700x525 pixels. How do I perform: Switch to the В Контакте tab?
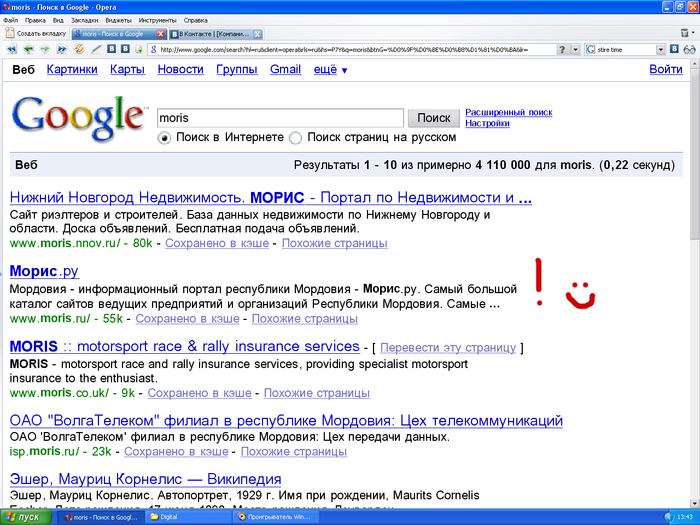pyautogui.click(x=215, y=34)
